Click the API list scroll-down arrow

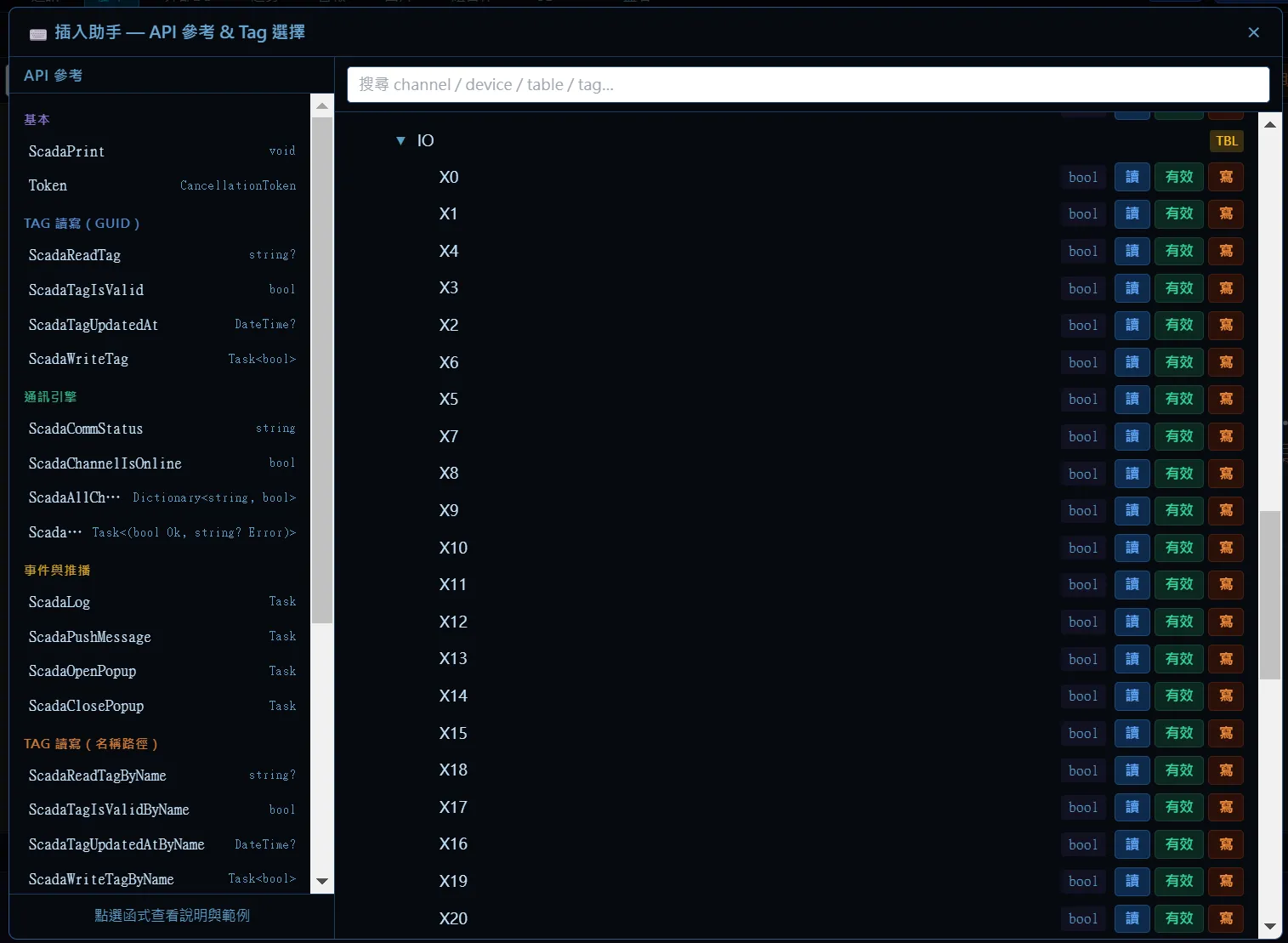pyautogui.click(x=321, y=881)
